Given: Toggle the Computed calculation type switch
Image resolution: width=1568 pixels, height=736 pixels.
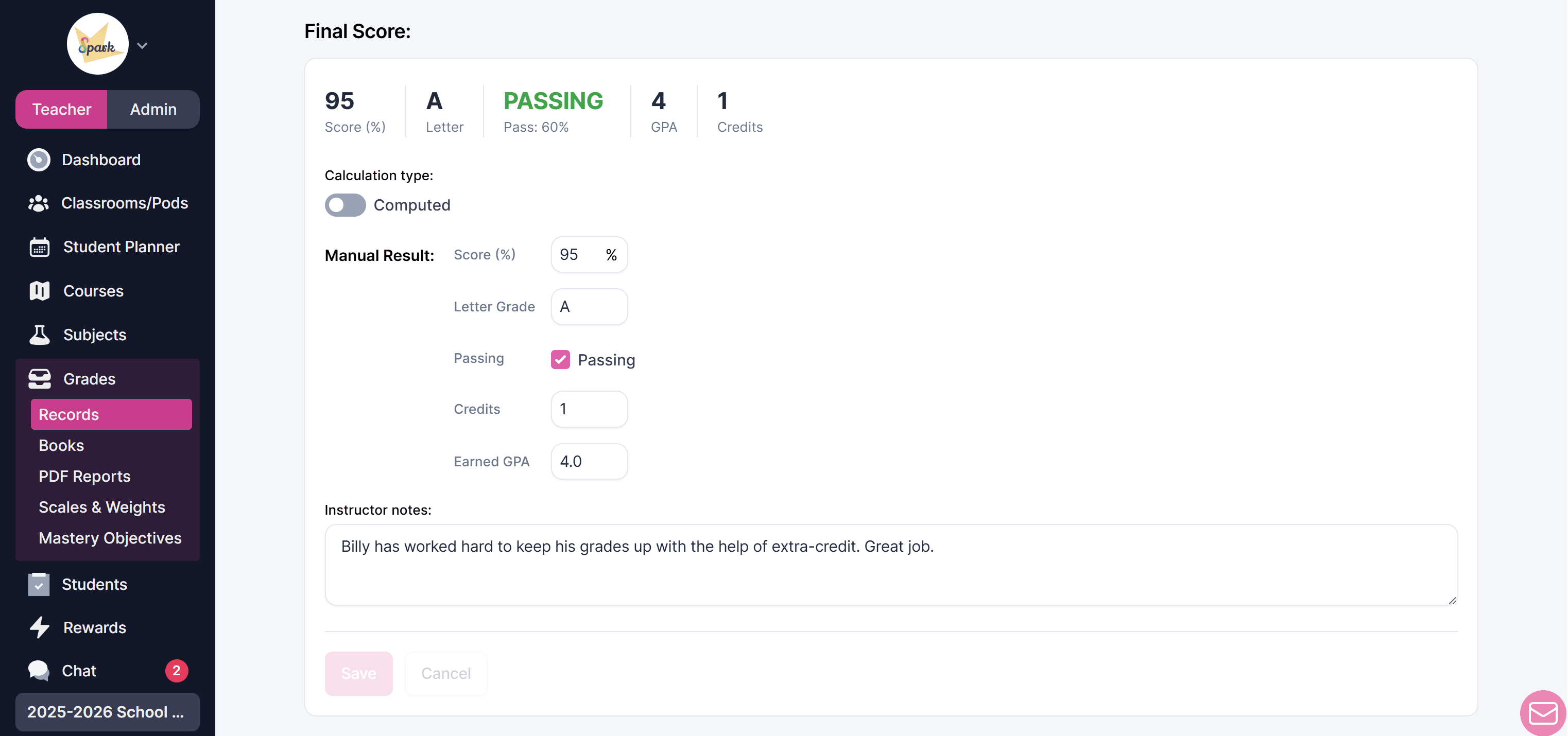Looking at the screenshot, I should [x=345, y=205].
